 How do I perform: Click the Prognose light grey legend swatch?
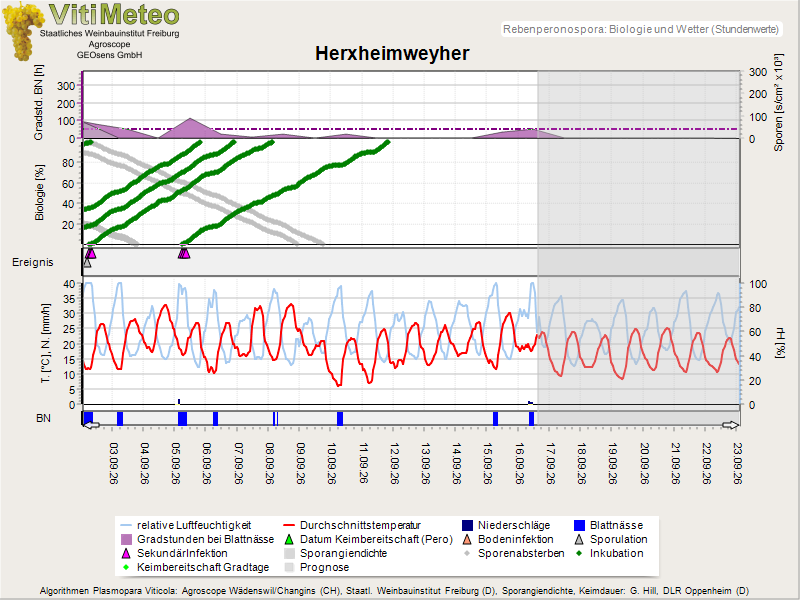click(289, 567)
